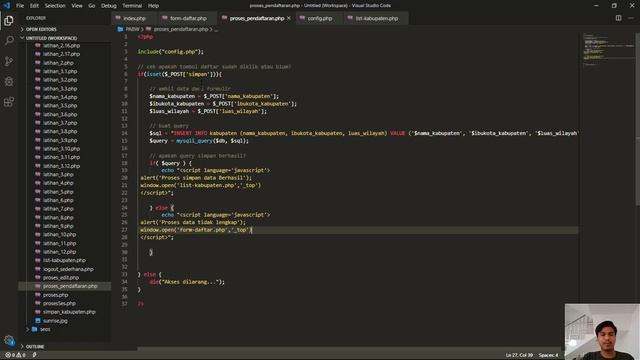The width and height of the screenshot is (640, 360).
Task: Switch to the list-kabupaten.php tab
Action: point(376,18)
